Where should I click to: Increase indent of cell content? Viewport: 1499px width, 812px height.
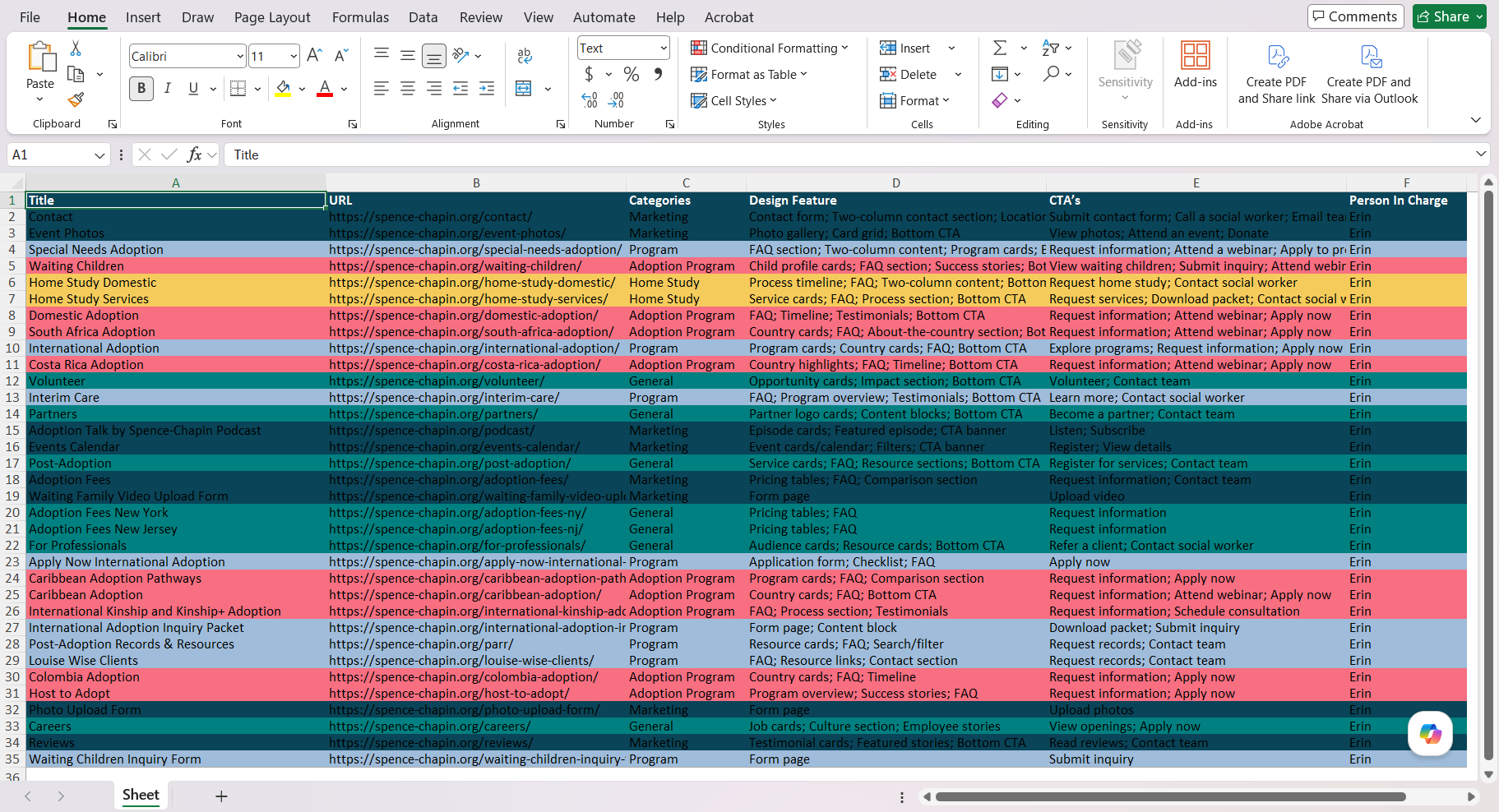pyautogui.click(x=487, y=89)
